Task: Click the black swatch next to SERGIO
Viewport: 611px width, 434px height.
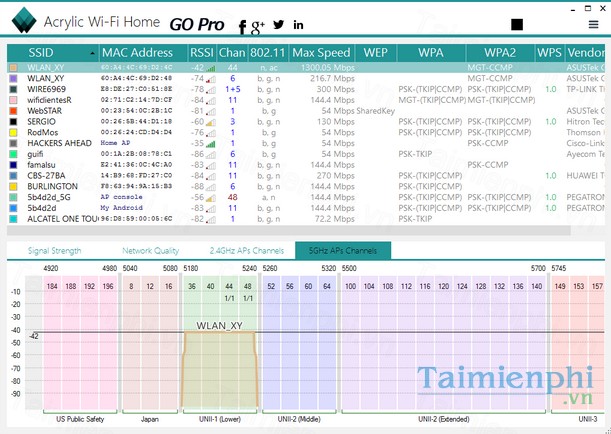Action: coord(13,122)
